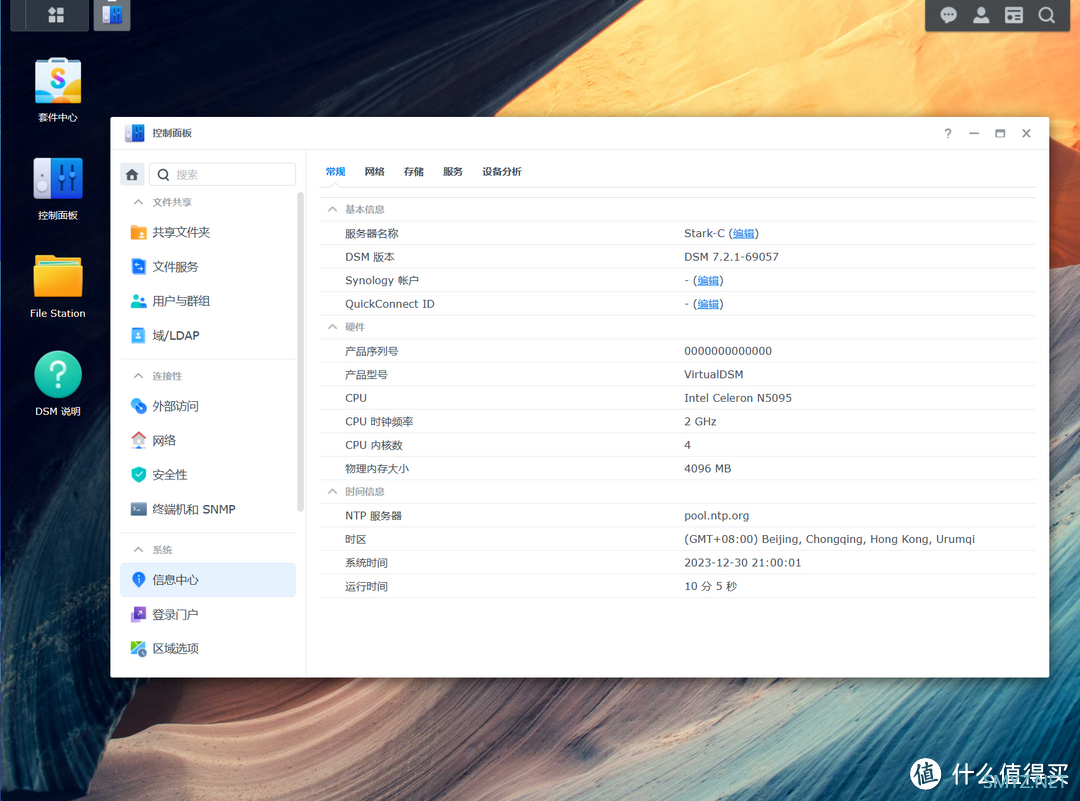
Task: Open 文件服务 in sidebar
Action: point(208,267)
